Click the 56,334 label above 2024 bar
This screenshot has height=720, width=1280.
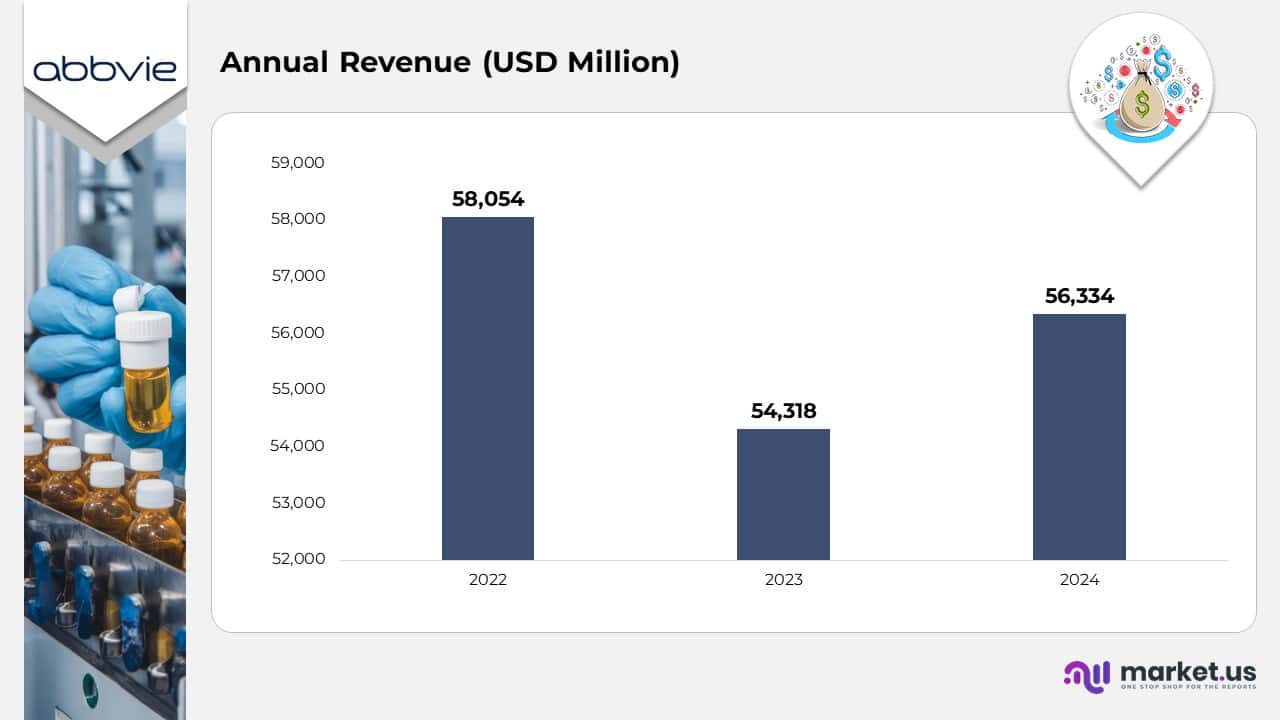pos(1080,296)
